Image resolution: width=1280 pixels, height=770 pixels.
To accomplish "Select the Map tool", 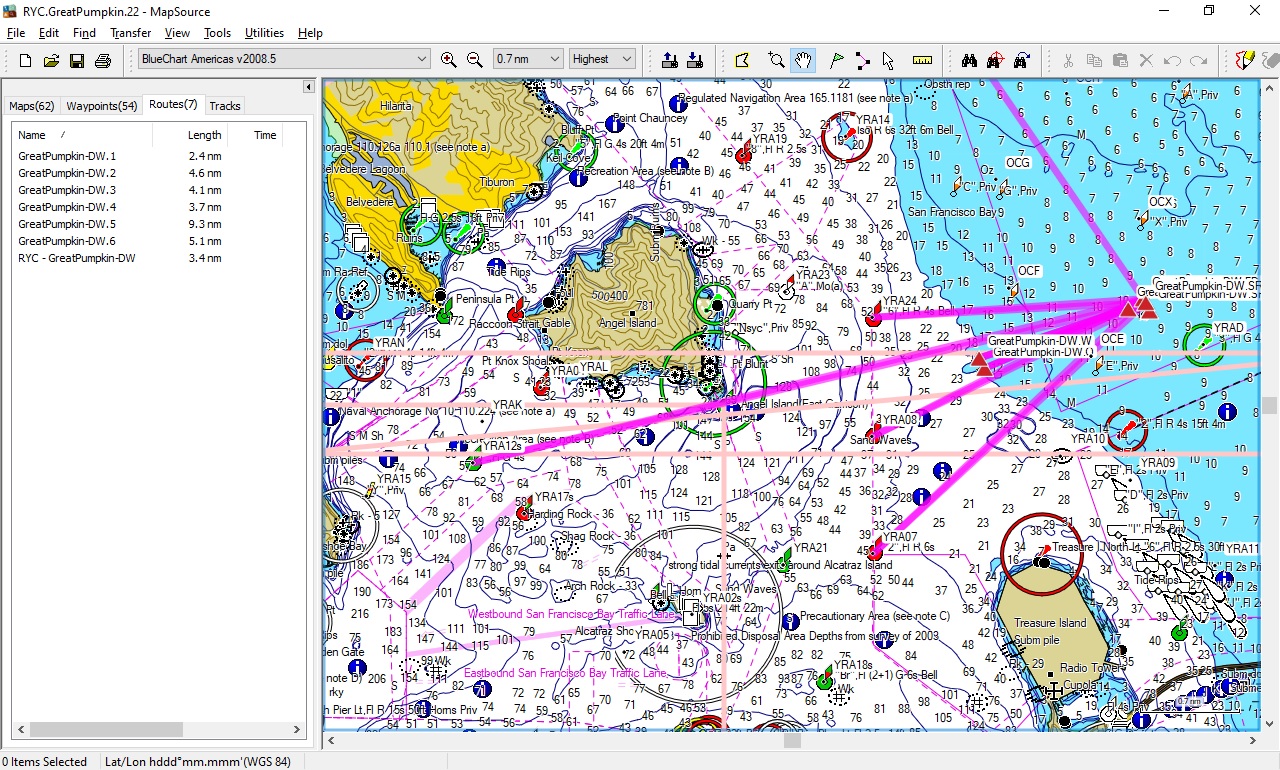I will pos(742,60).
